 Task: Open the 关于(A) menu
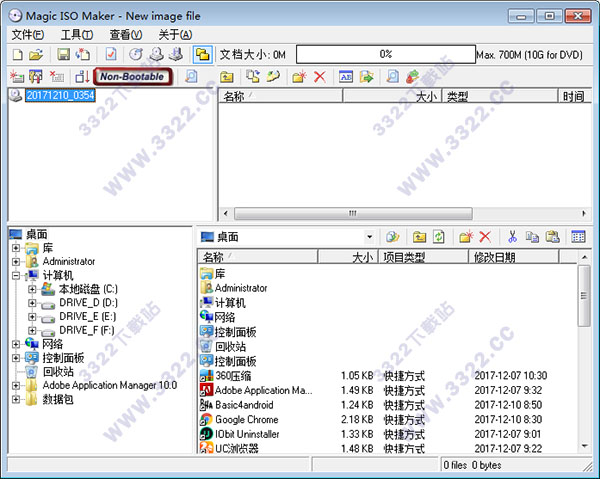175,35
